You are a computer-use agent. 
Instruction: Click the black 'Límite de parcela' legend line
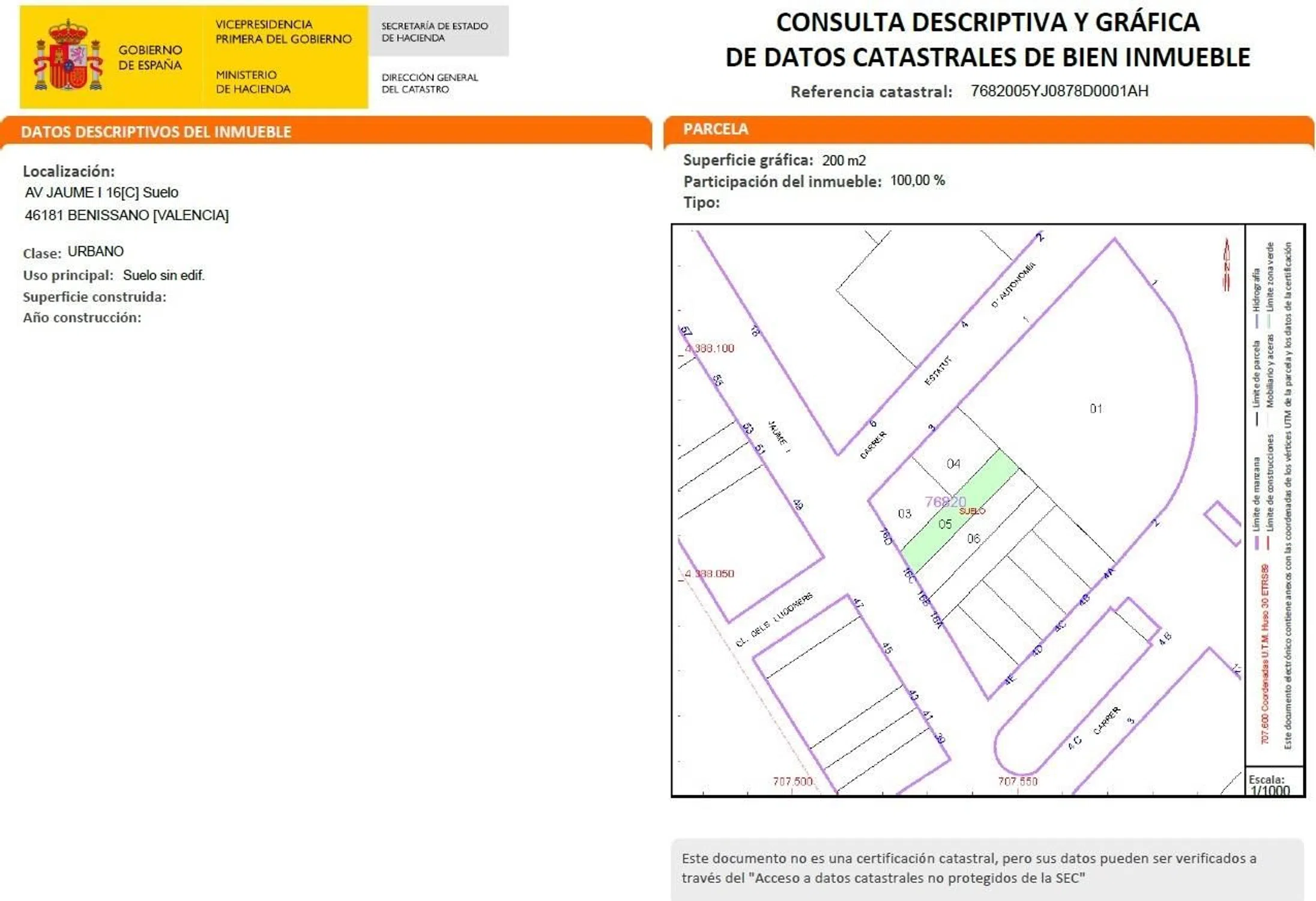click(1257, 419)
